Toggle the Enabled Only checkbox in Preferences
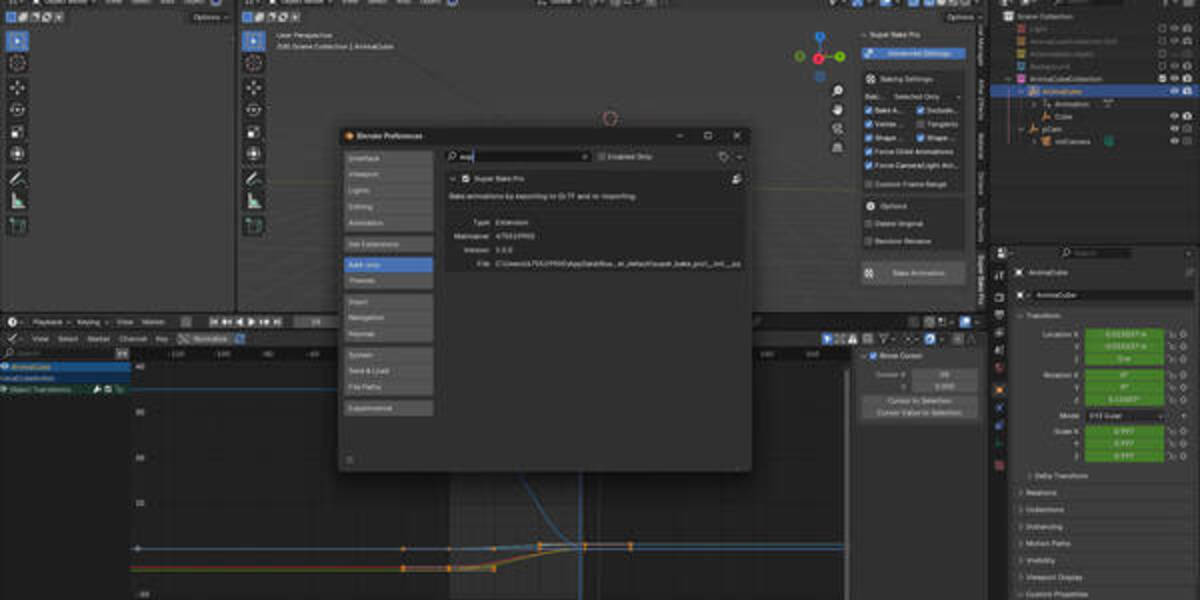Viewport: 1200px width, 600px height. 601,156
